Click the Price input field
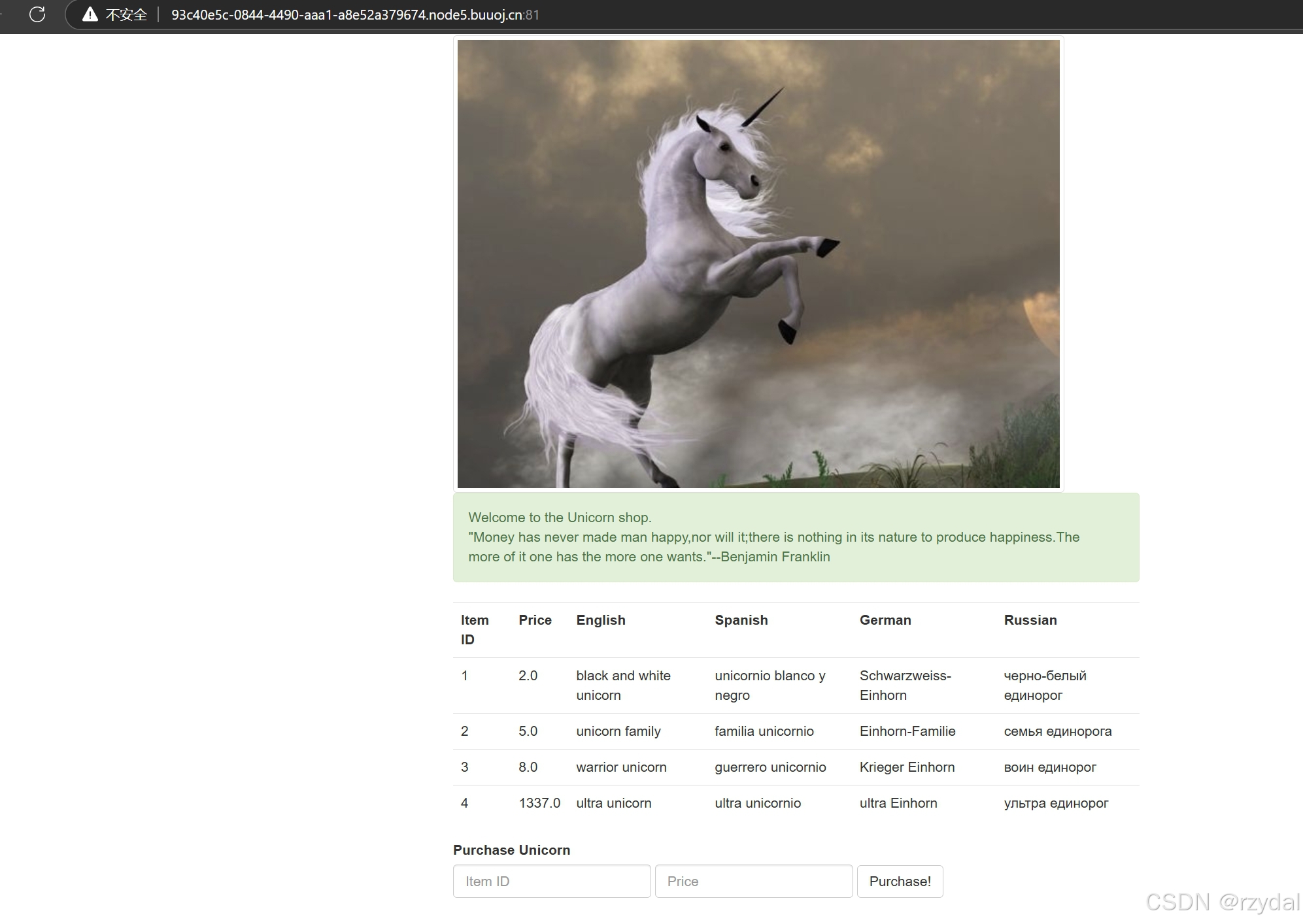 (754, 881)
